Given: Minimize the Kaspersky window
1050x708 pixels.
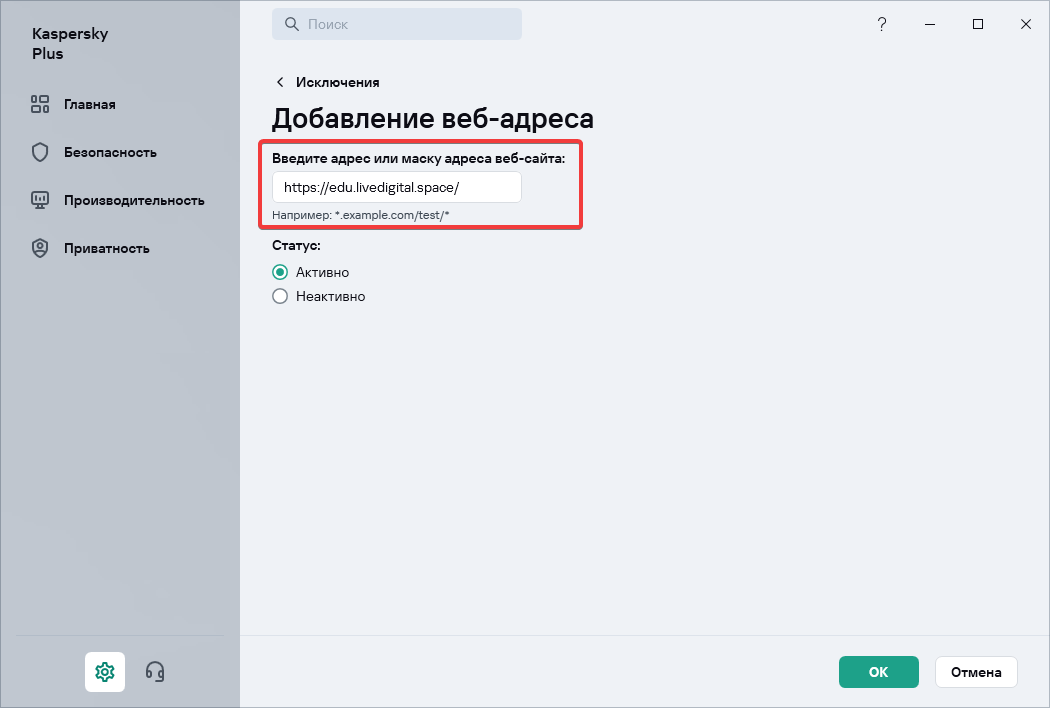Looking at the screenshot, I should click(930, 25).
